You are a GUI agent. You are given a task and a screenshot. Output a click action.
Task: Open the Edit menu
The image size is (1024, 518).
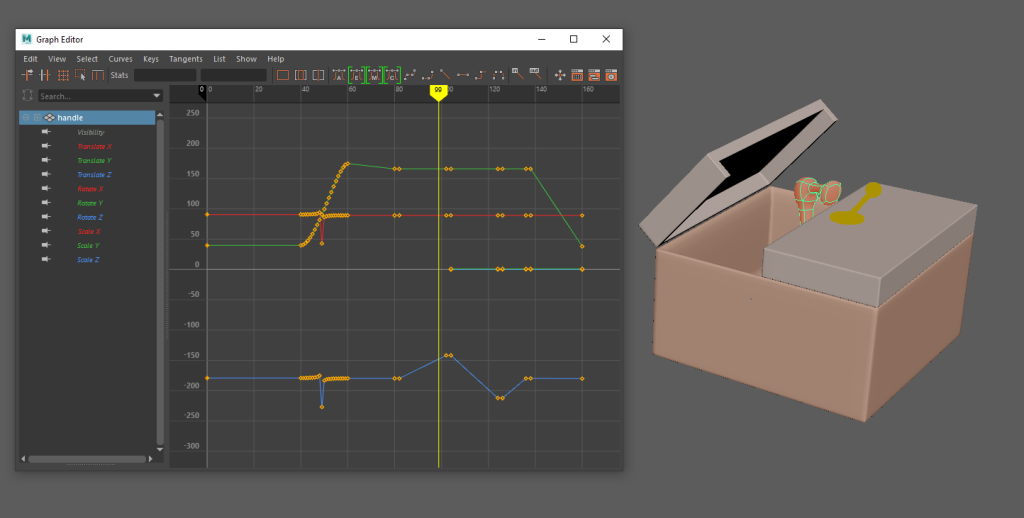(x=30, y=59)
